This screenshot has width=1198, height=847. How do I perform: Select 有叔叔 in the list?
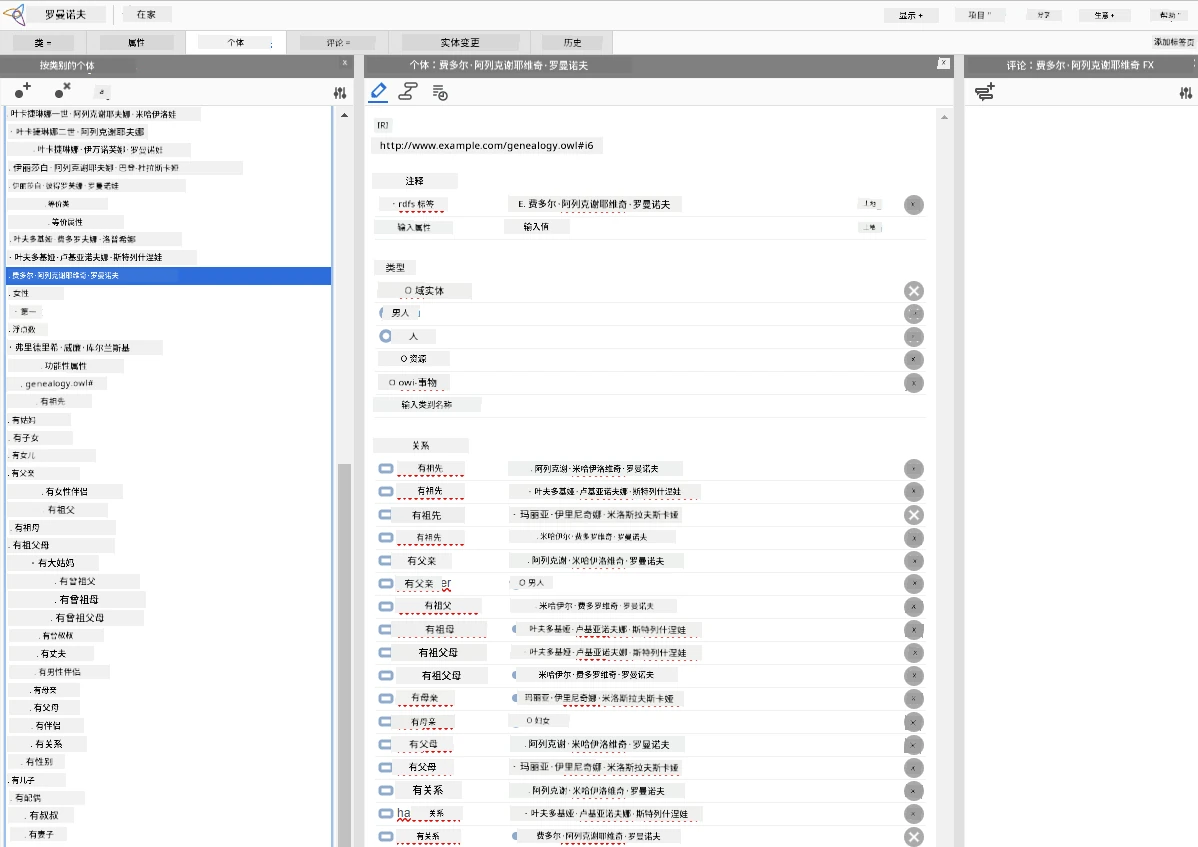pyautogui.click(x=44, y=816)
